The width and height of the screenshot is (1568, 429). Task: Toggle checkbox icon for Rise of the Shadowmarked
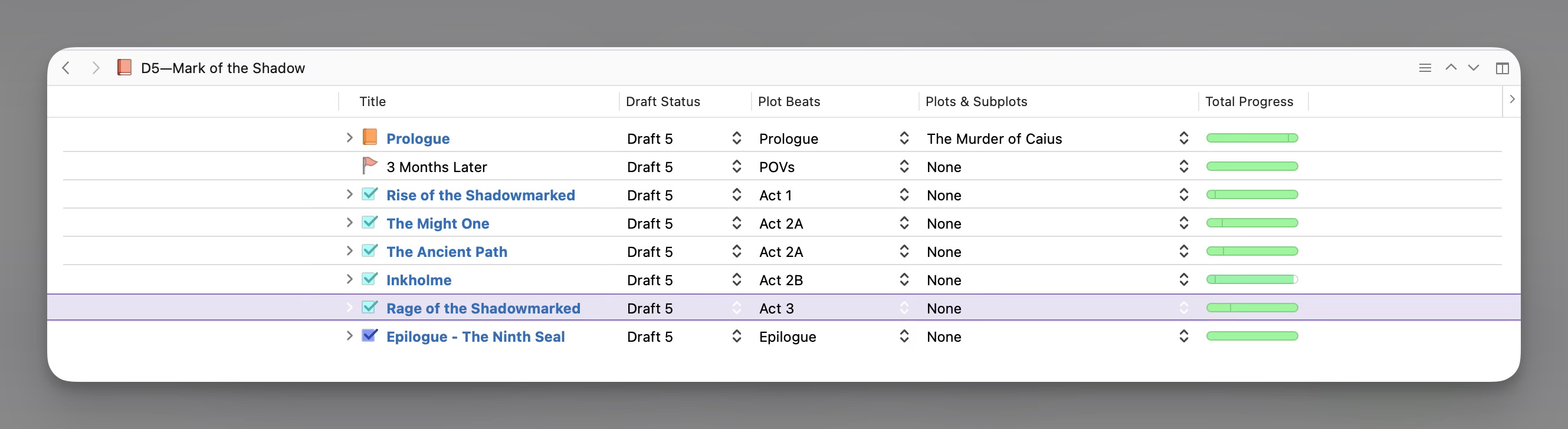point(369,194)
